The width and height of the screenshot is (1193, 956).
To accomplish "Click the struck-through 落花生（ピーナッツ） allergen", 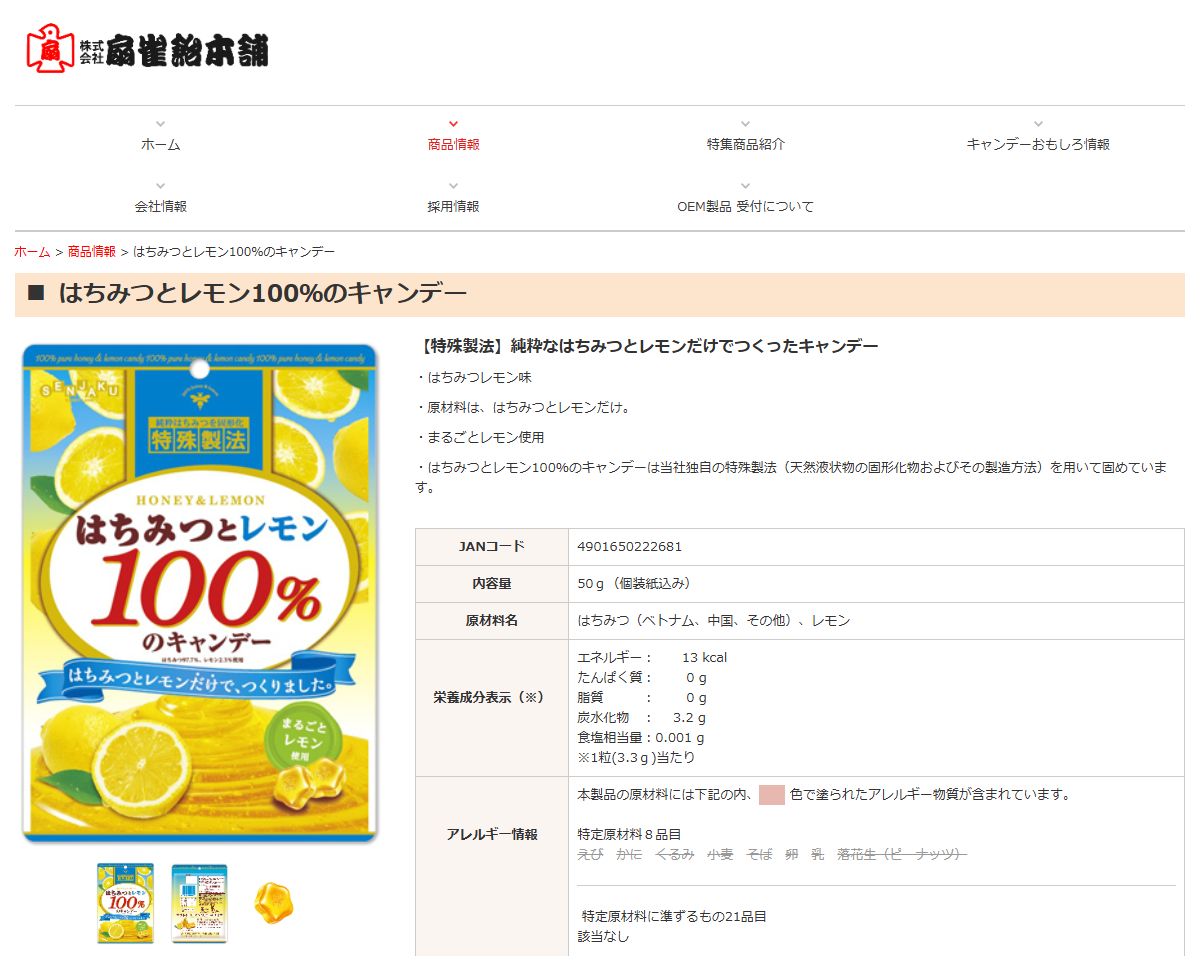I will pyautogui.click(x=902, y=855).
